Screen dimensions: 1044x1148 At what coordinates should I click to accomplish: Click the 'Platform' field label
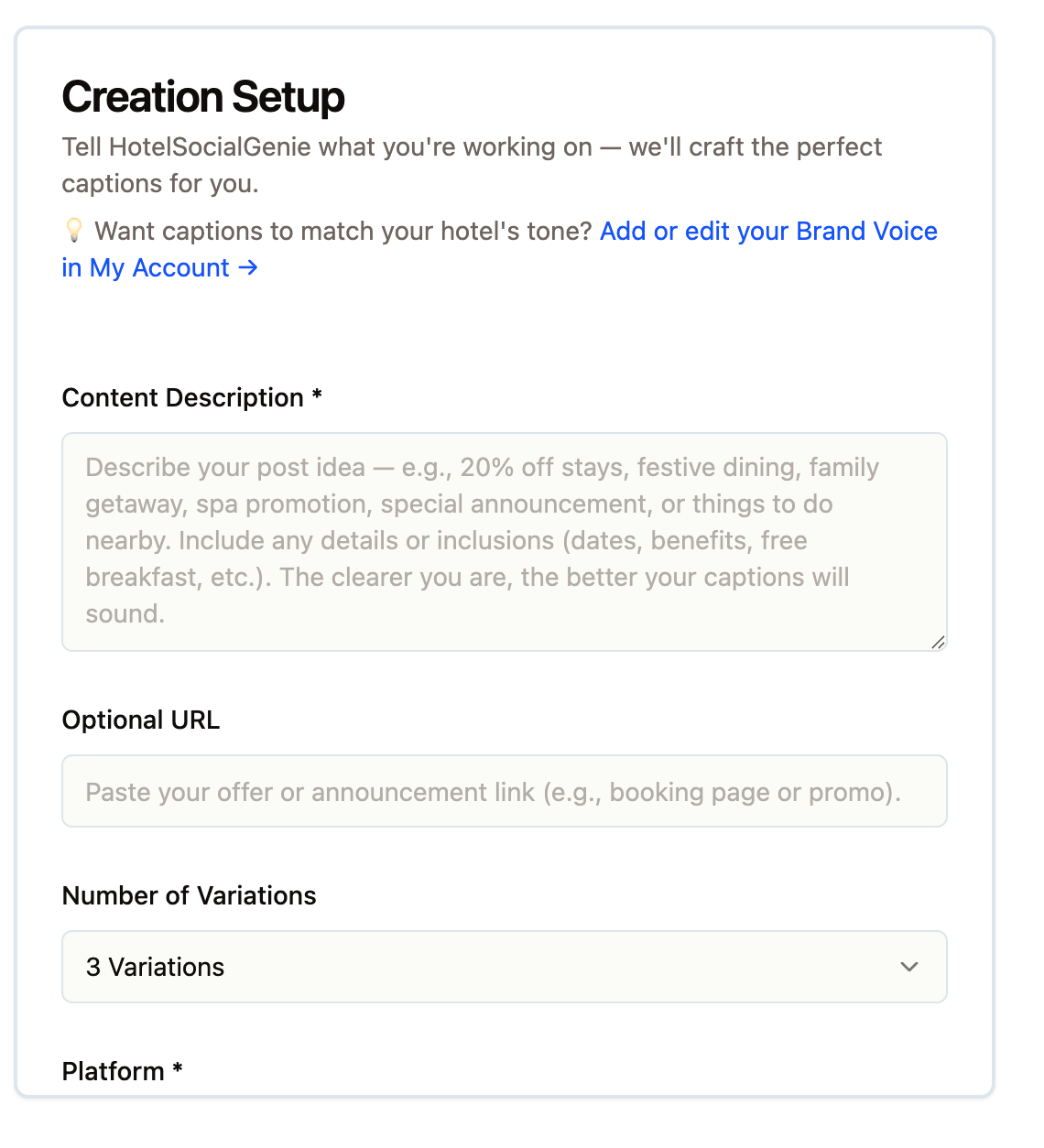pyautogui.click(x=113, y=1071)
